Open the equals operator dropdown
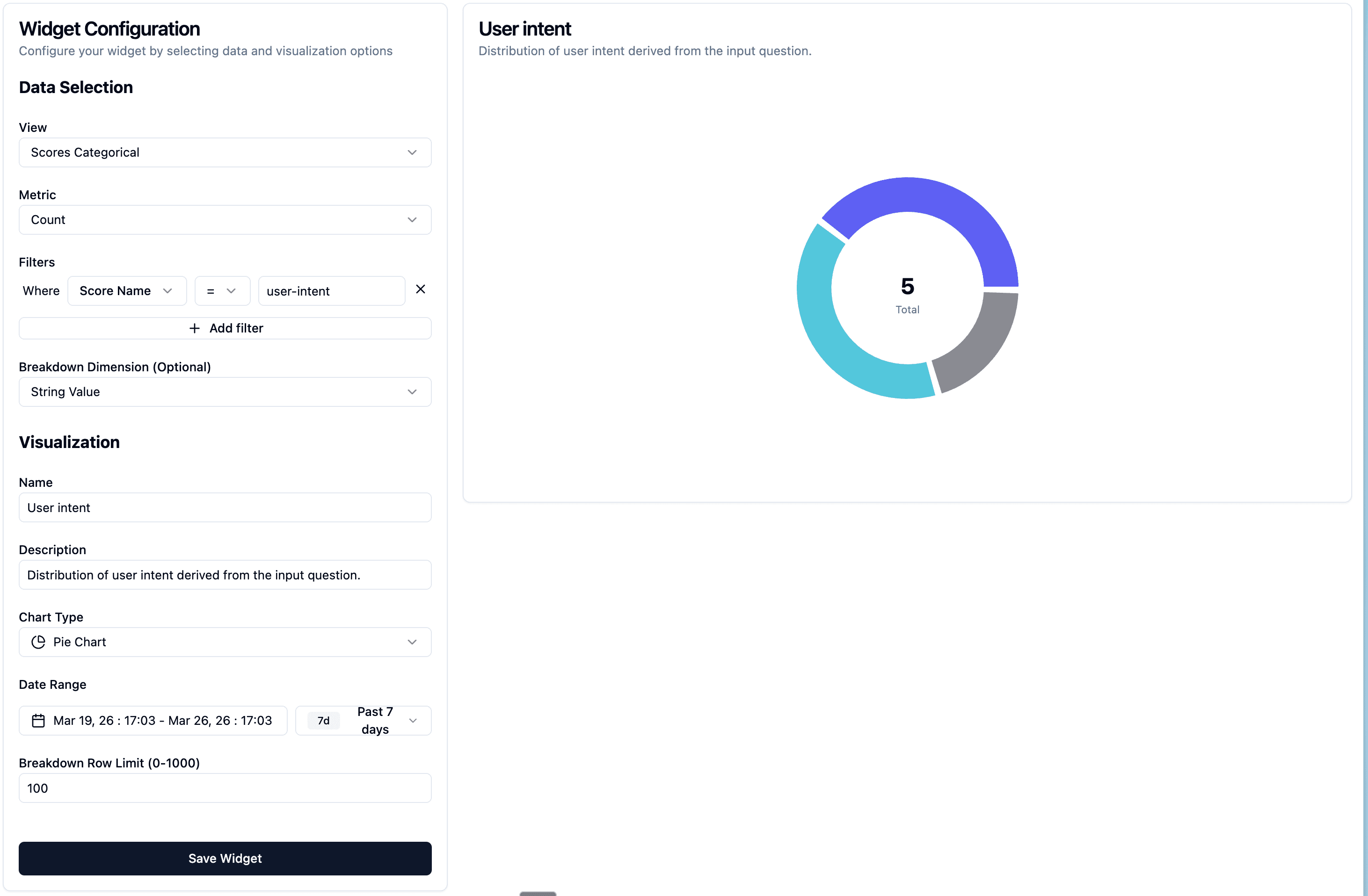Image resolution: width=1368 pixels, height=896 pixels. click(222, 290)
